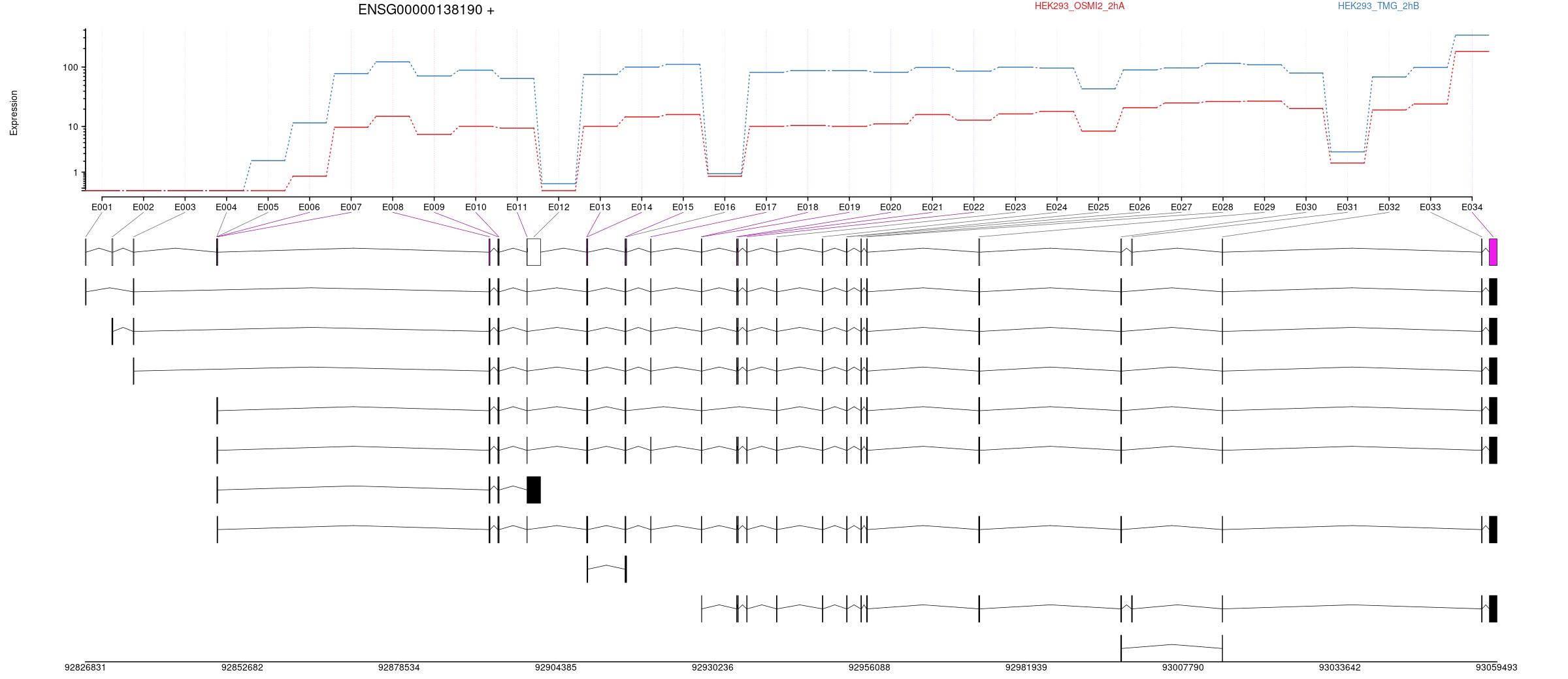Click exon label E006
1568x679 pixels.
click(309, 207)
